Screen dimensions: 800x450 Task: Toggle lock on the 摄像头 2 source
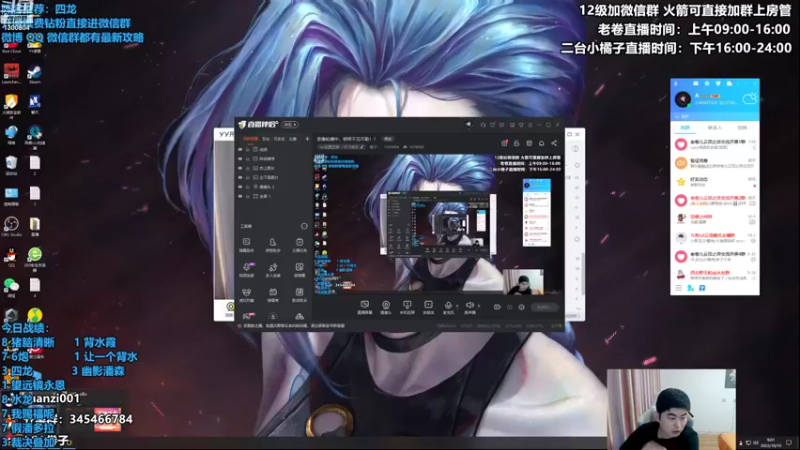click(248, 187)
